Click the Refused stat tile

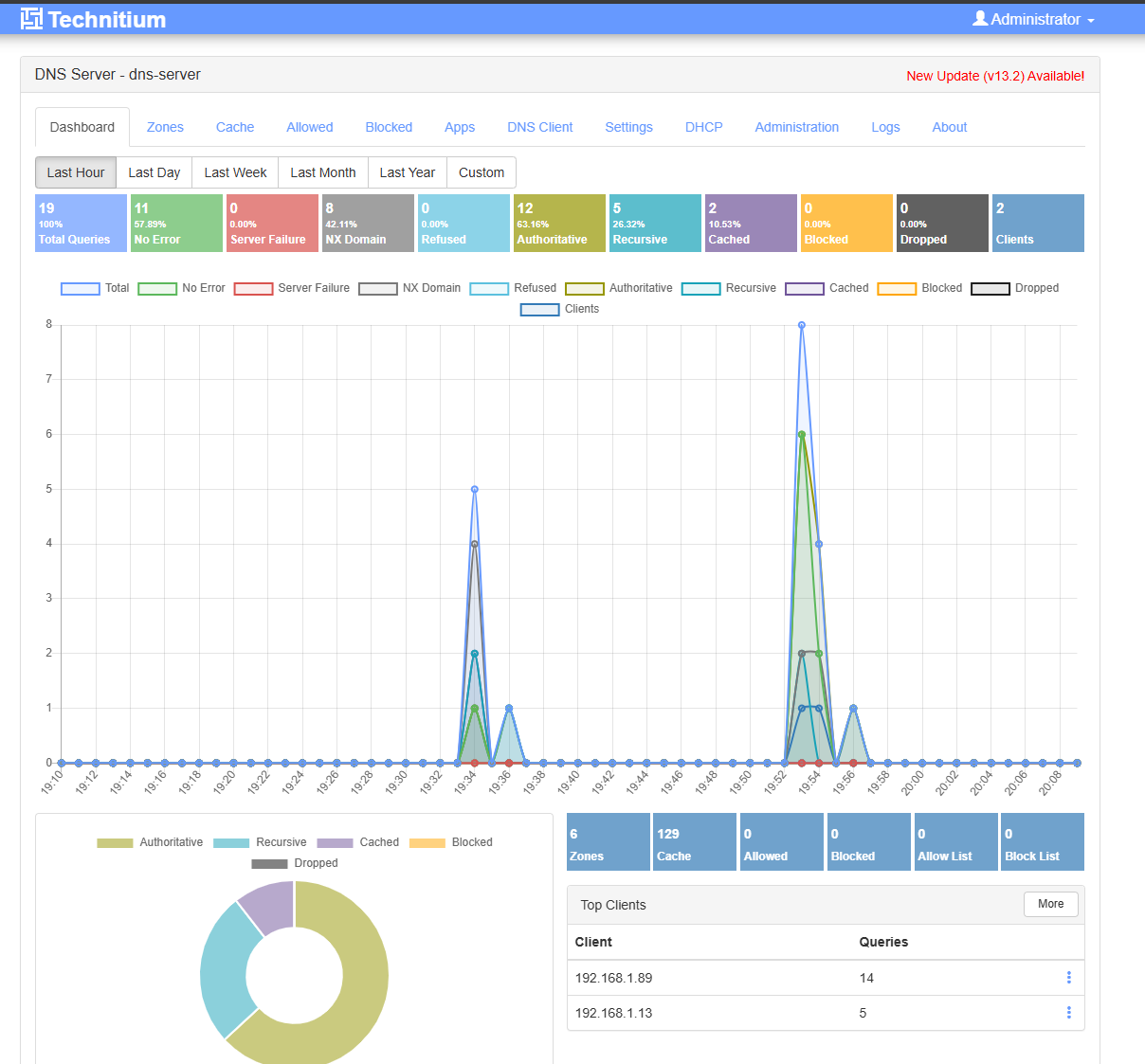463,224
